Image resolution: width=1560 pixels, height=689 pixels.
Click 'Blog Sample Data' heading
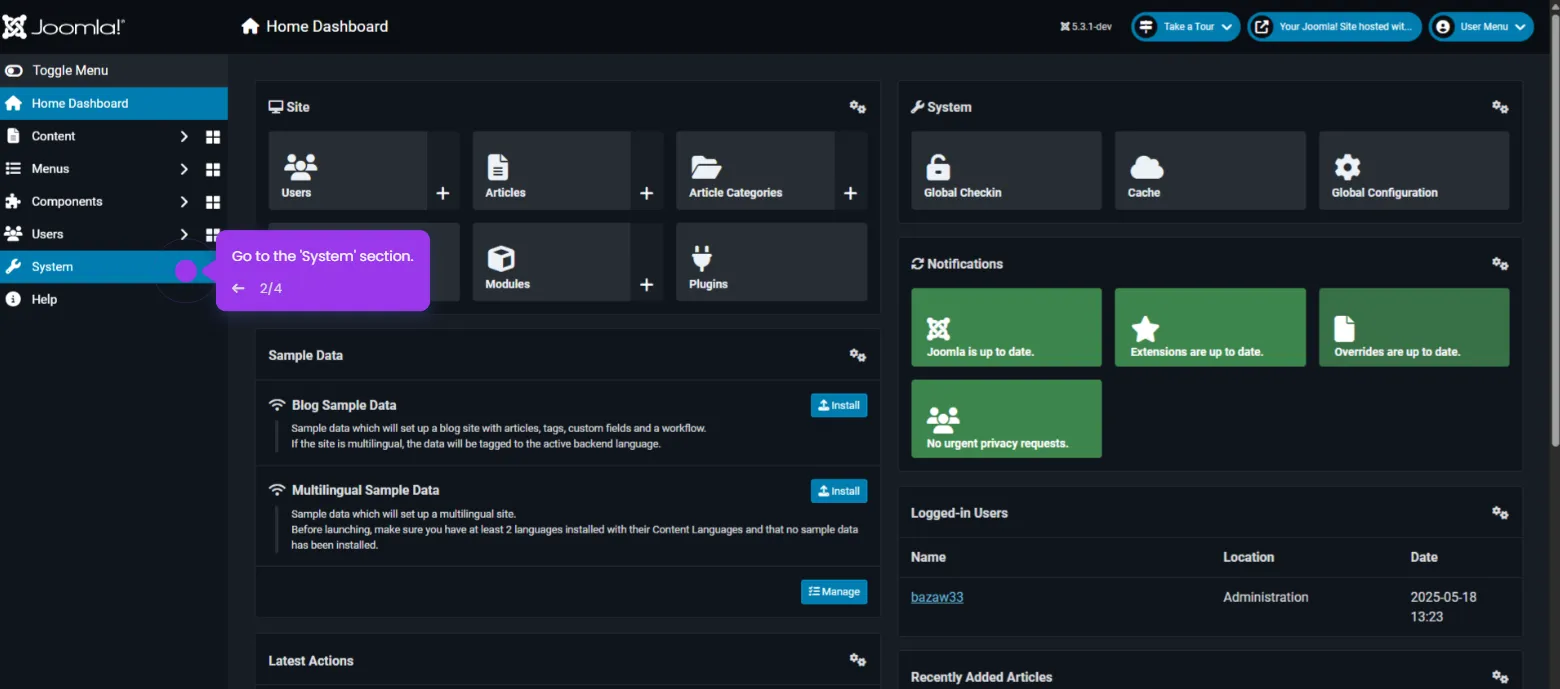point(344,405)
